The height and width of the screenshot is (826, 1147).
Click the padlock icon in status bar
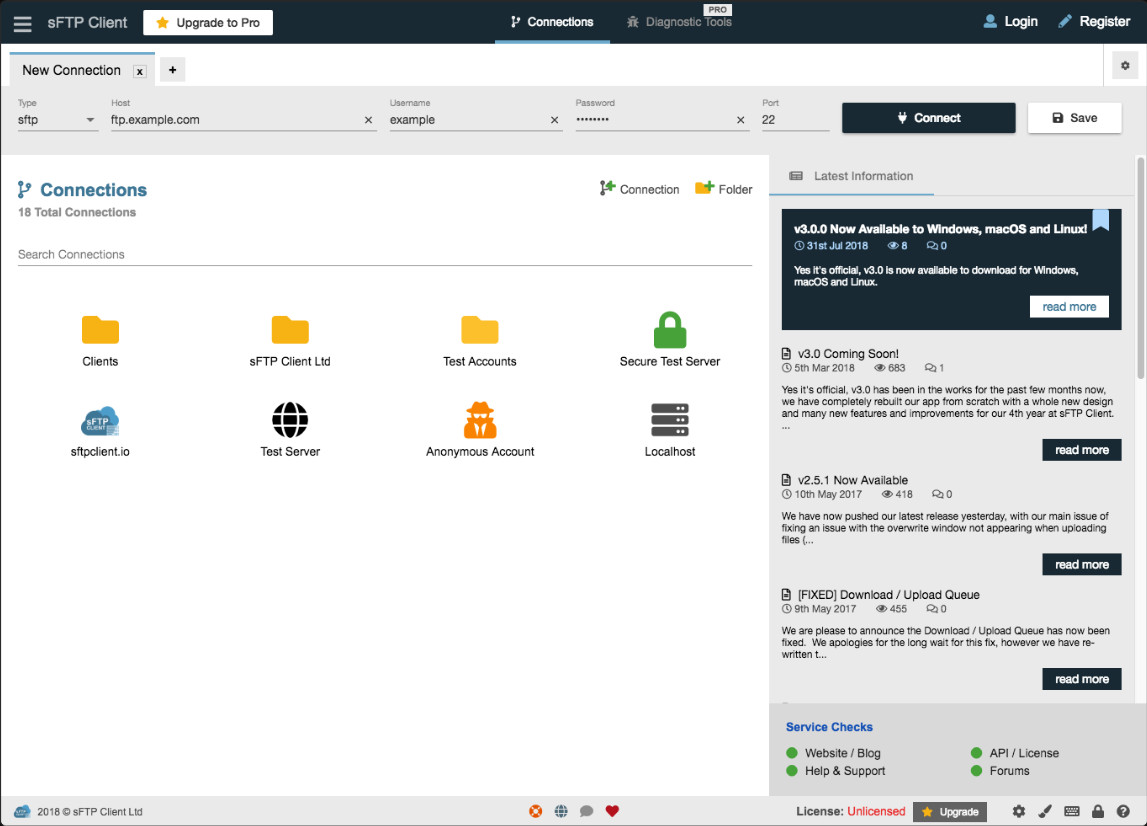tap(1097, 811)
